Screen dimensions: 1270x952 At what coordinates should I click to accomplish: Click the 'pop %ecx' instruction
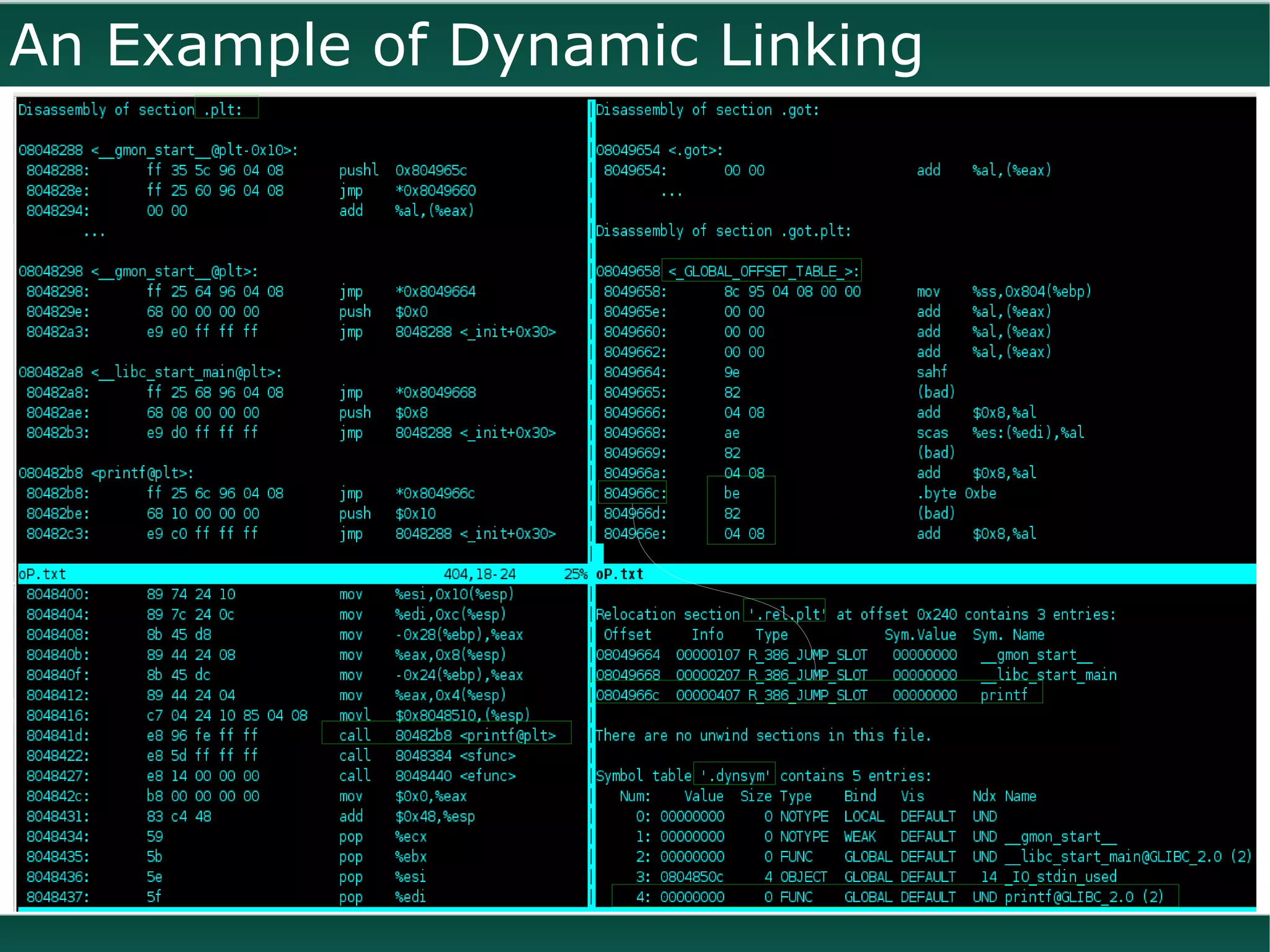pos(383,836)
